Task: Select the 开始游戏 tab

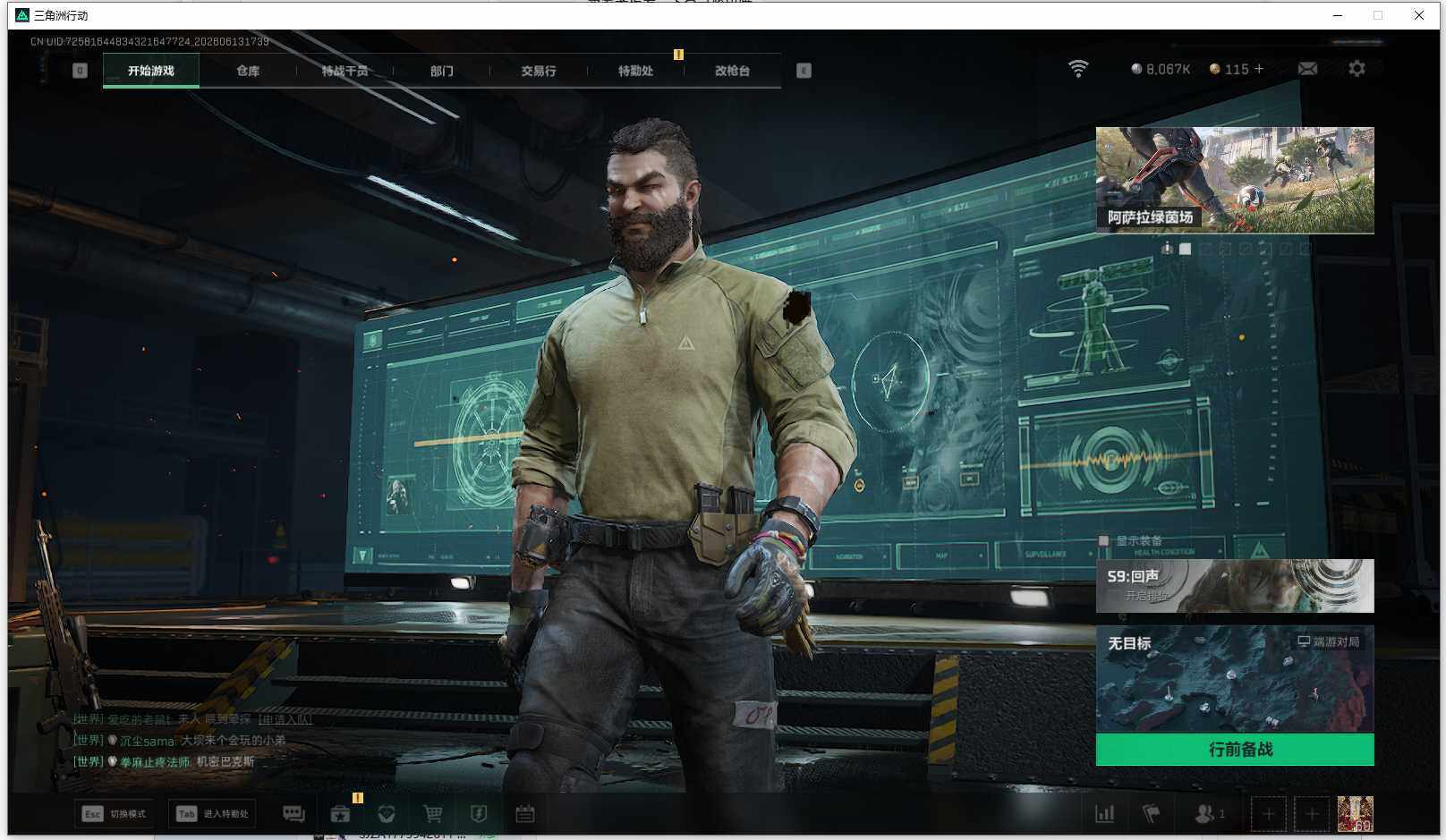Action: 150,71
